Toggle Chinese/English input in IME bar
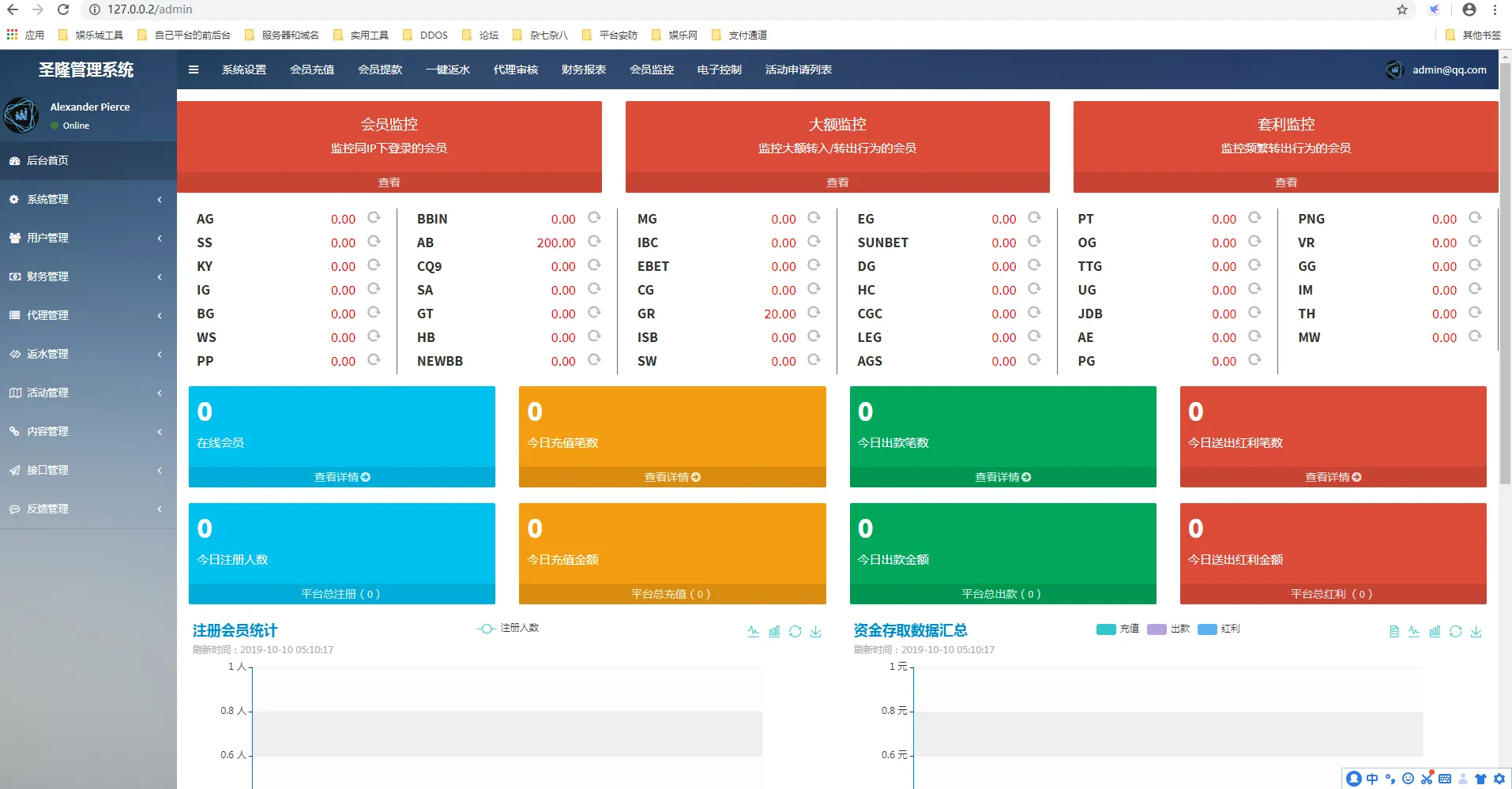This screenshot has height=789, width=1512. tap(1372, 779)
